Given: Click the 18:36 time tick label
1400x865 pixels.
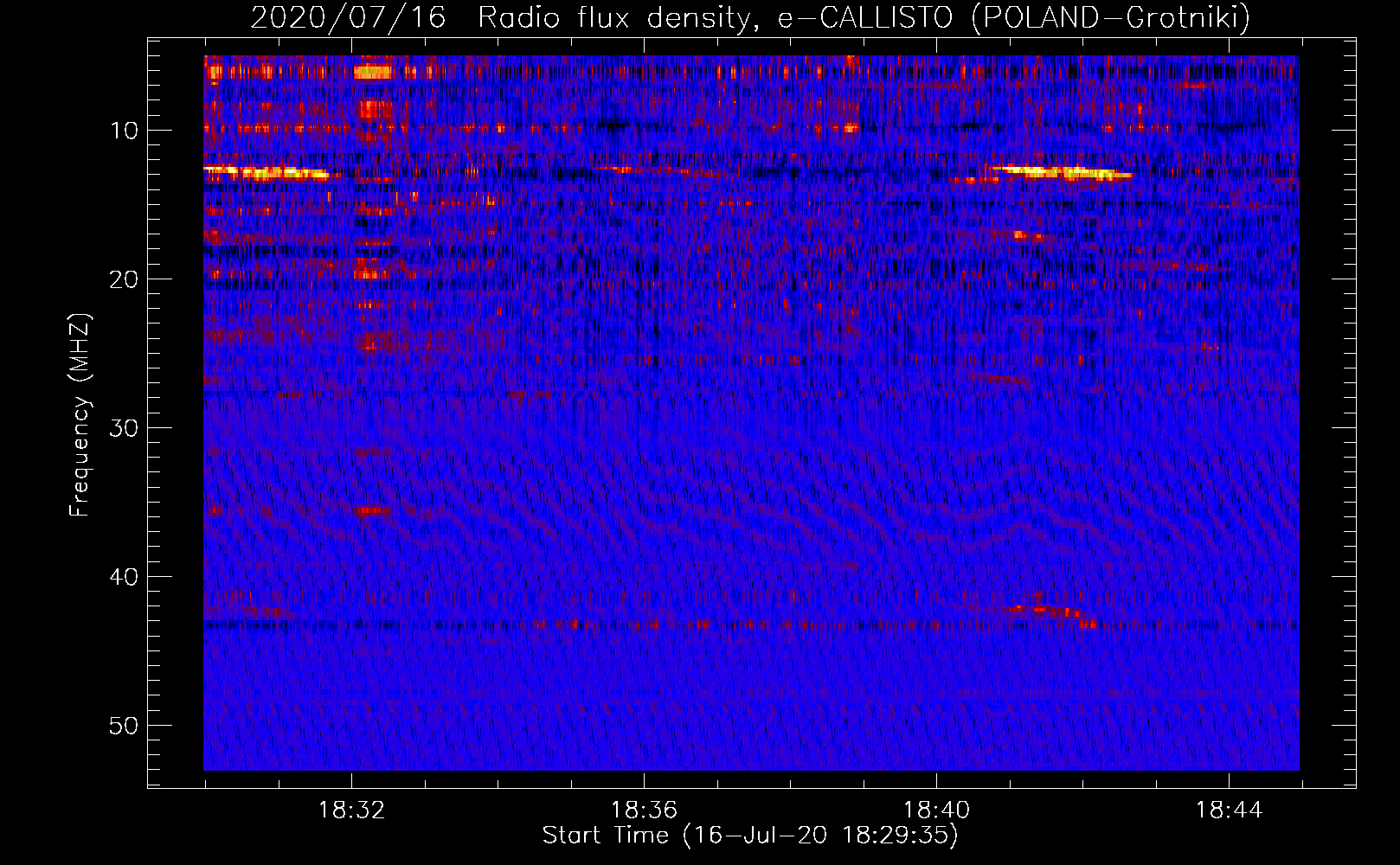Looking at the screenshot, I should coord(644,811).
